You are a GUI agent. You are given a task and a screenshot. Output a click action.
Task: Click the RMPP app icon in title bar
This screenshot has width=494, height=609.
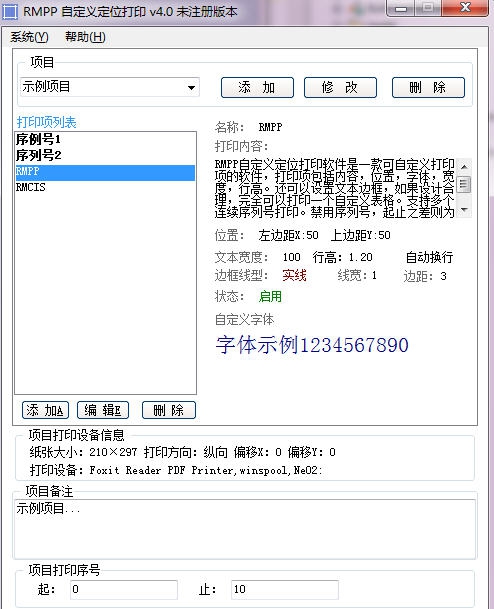click(10, 12)
